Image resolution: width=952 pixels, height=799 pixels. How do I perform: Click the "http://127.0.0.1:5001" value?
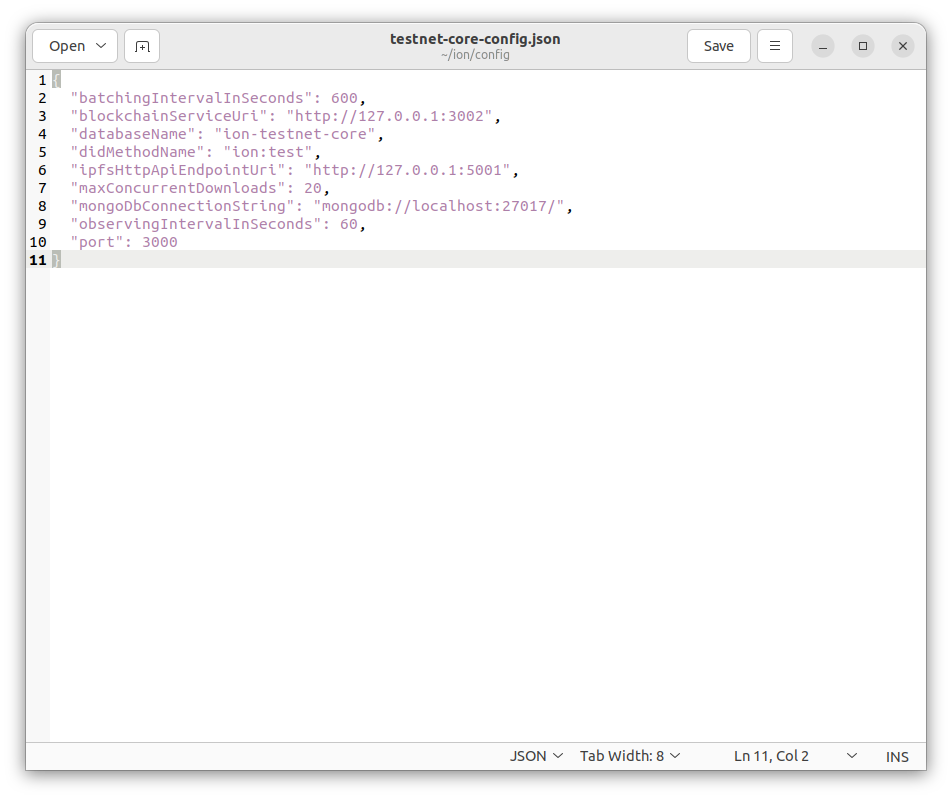click(407, 170)
